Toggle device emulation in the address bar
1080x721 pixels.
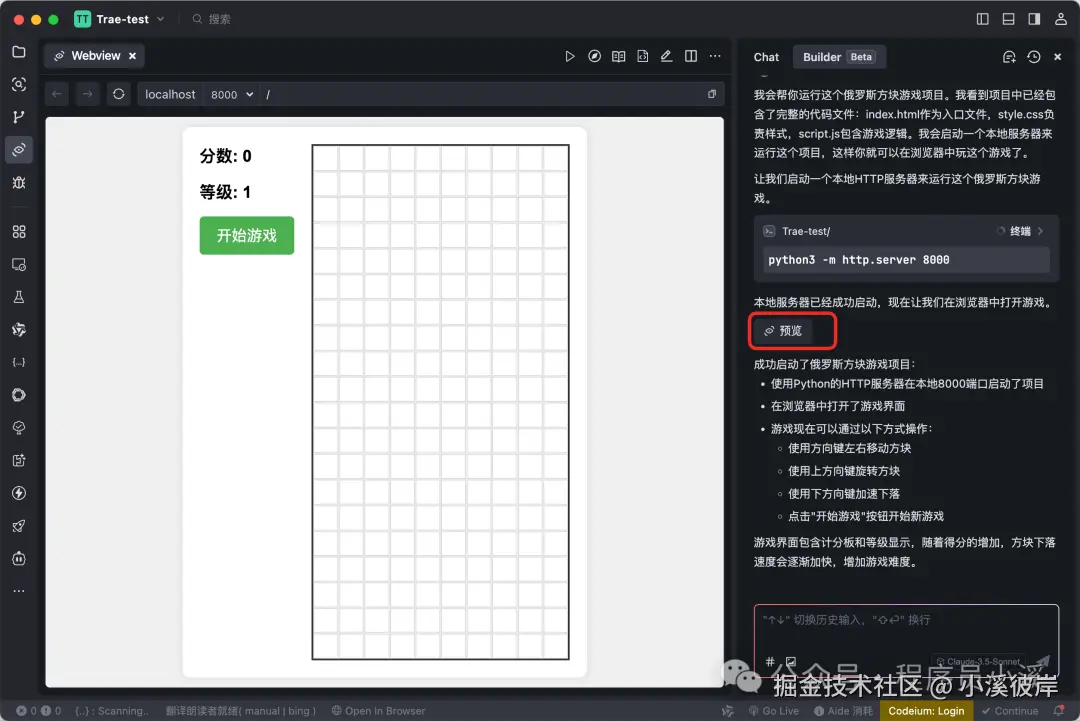click(x=711, y=93)
